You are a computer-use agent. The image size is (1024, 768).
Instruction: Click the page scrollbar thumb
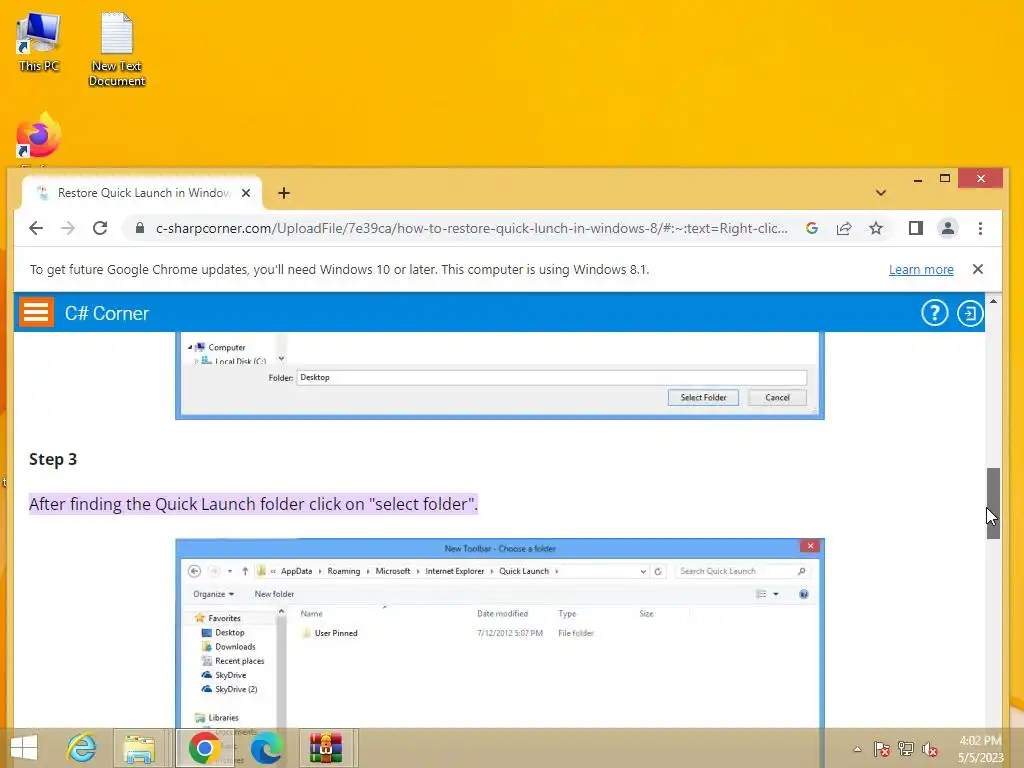point(993,503)
